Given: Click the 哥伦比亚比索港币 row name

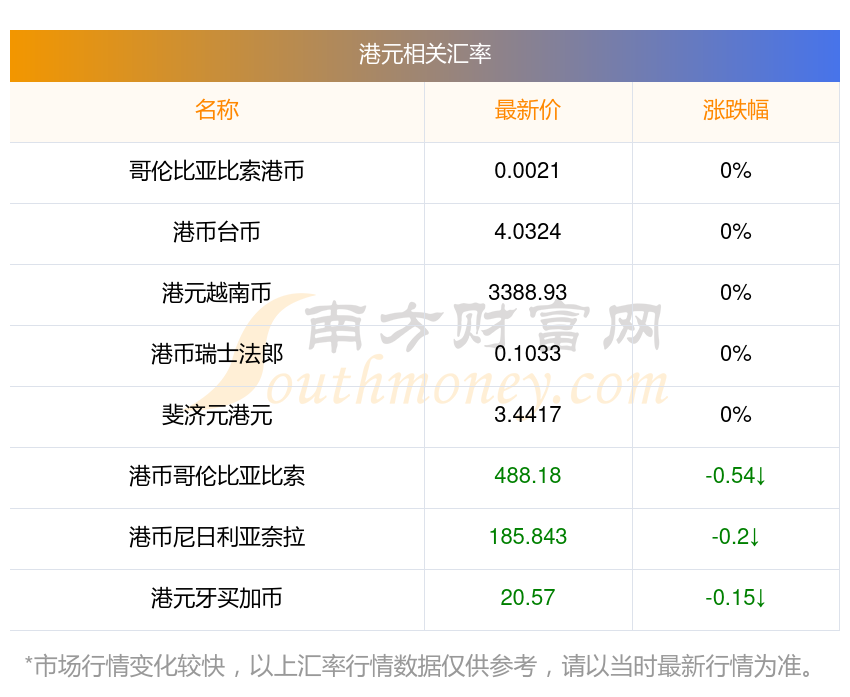Looking at the screenshot, I should click(217, 171).
